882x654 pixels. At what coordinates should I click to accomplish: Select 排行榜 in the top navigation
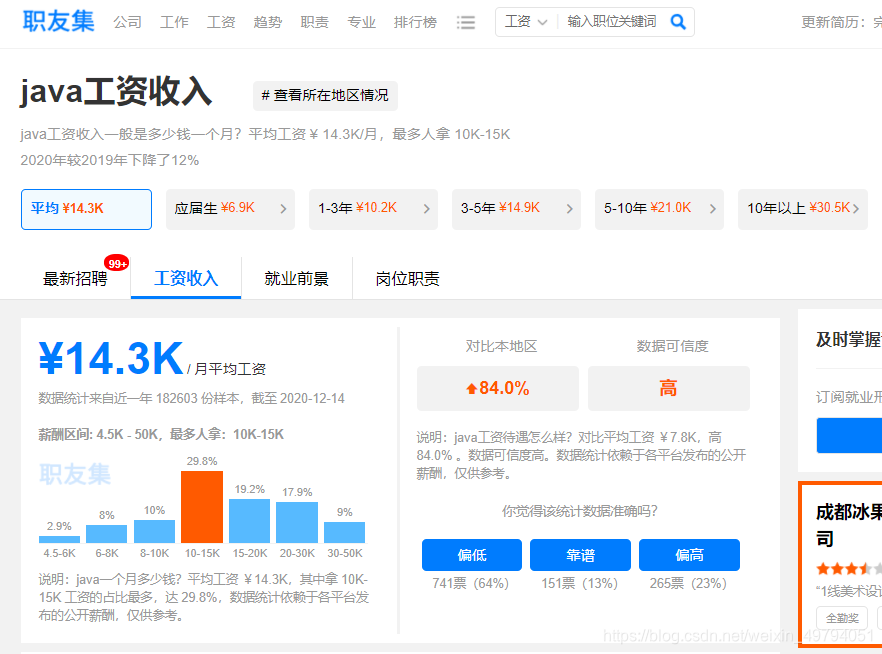(415, 21)
